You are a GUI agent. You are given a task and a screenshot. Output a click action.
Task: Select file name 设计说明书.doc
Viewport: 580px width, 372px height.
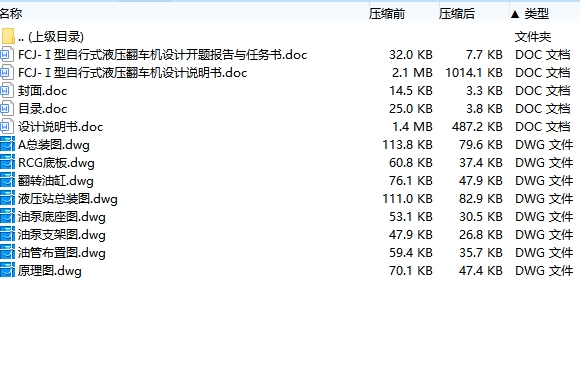tap(61, 127)
